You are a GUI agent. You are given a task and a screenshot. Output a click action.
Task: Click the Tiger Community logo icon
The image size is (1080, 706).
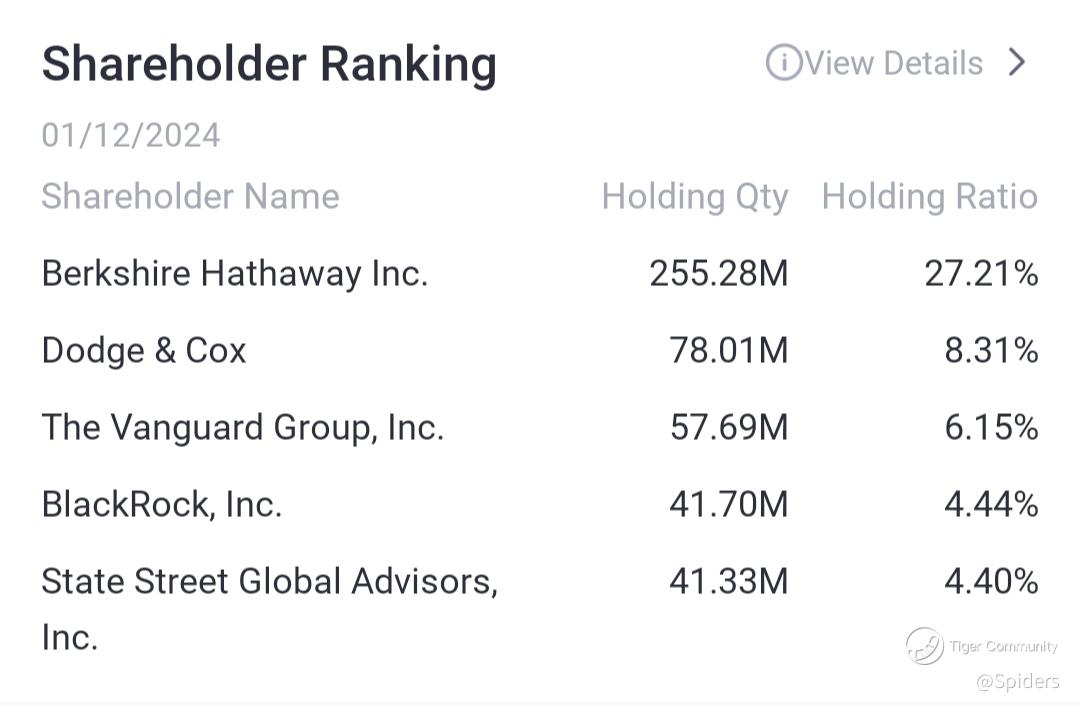coord(924,646)
